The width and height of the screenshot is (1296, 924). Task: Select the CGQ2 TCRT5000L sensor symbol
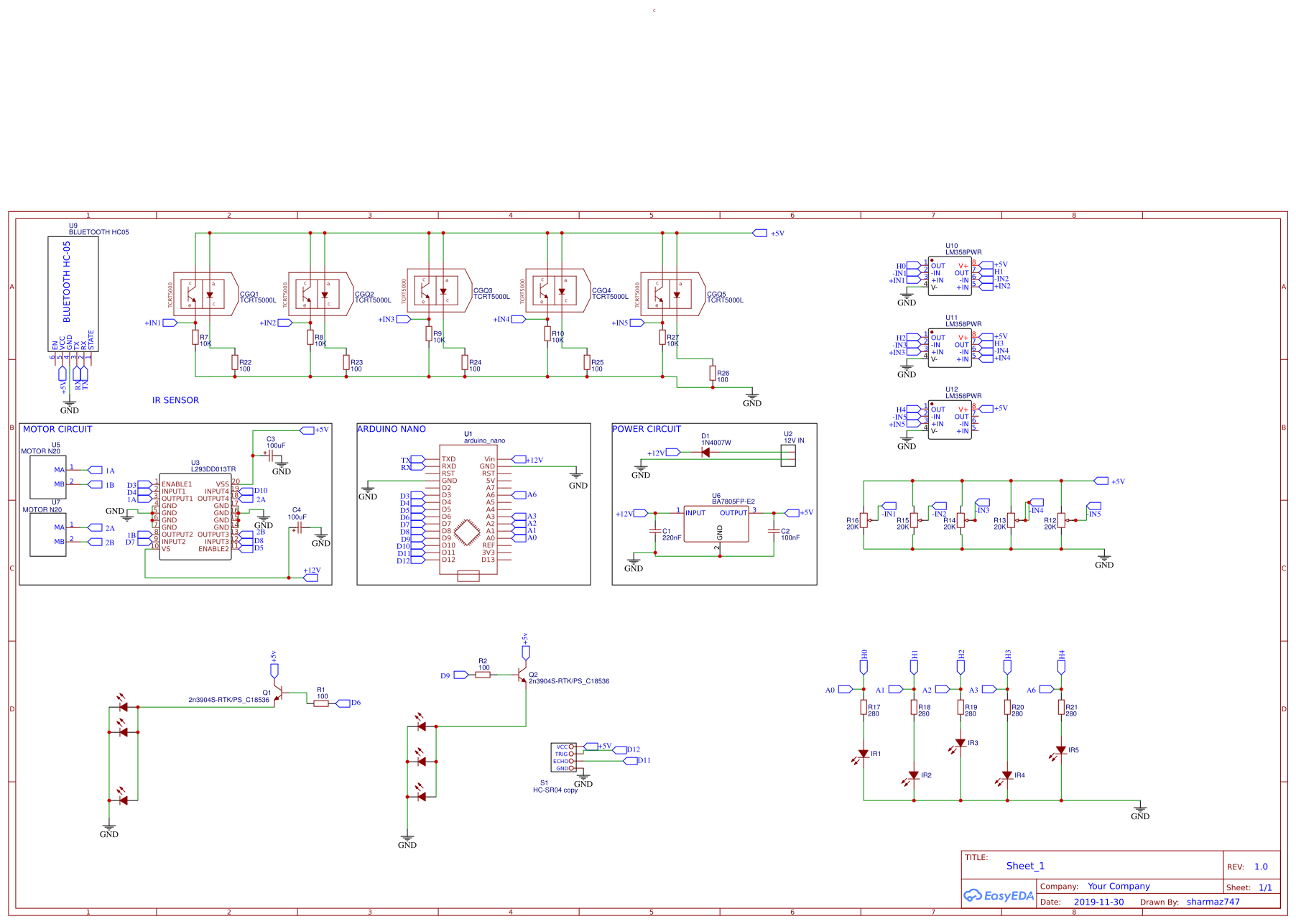pyautogui.click(x=320, y=294)
